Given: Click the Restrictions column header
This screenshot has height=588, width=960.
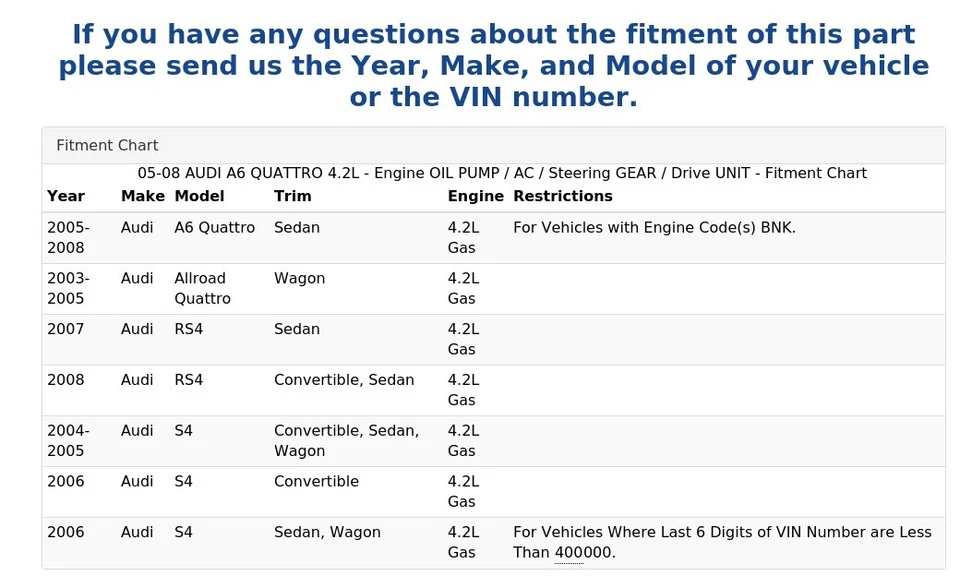Looking at the screenshot, I should (563, 196).
